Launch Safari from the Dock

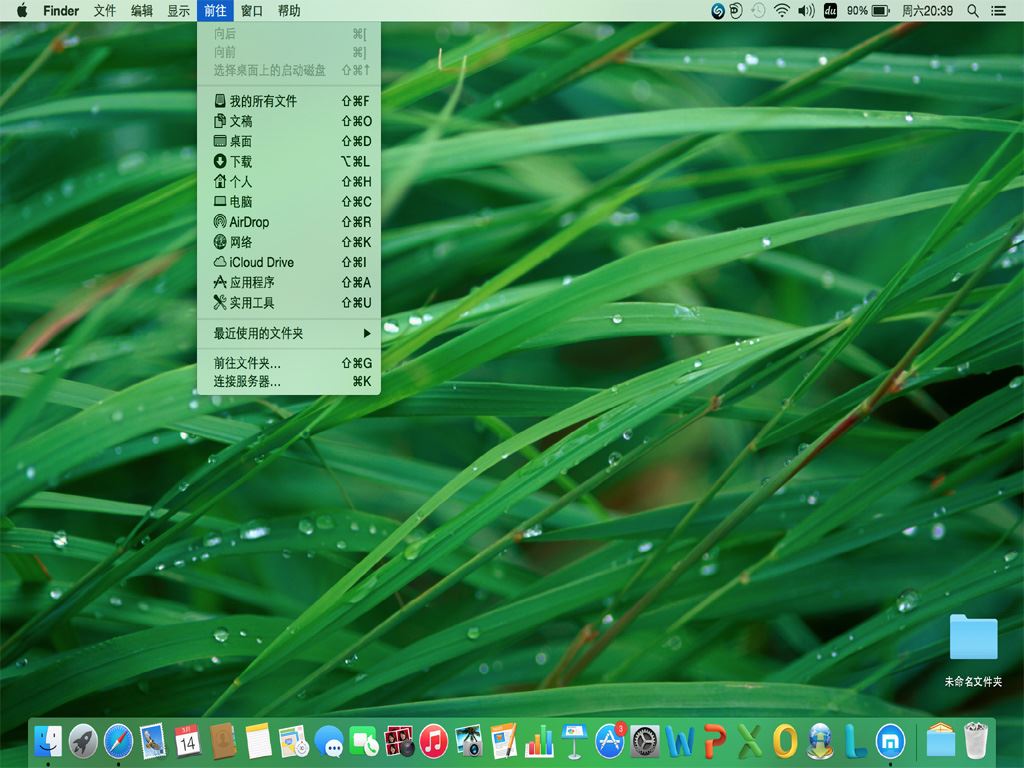coord(118,741)
